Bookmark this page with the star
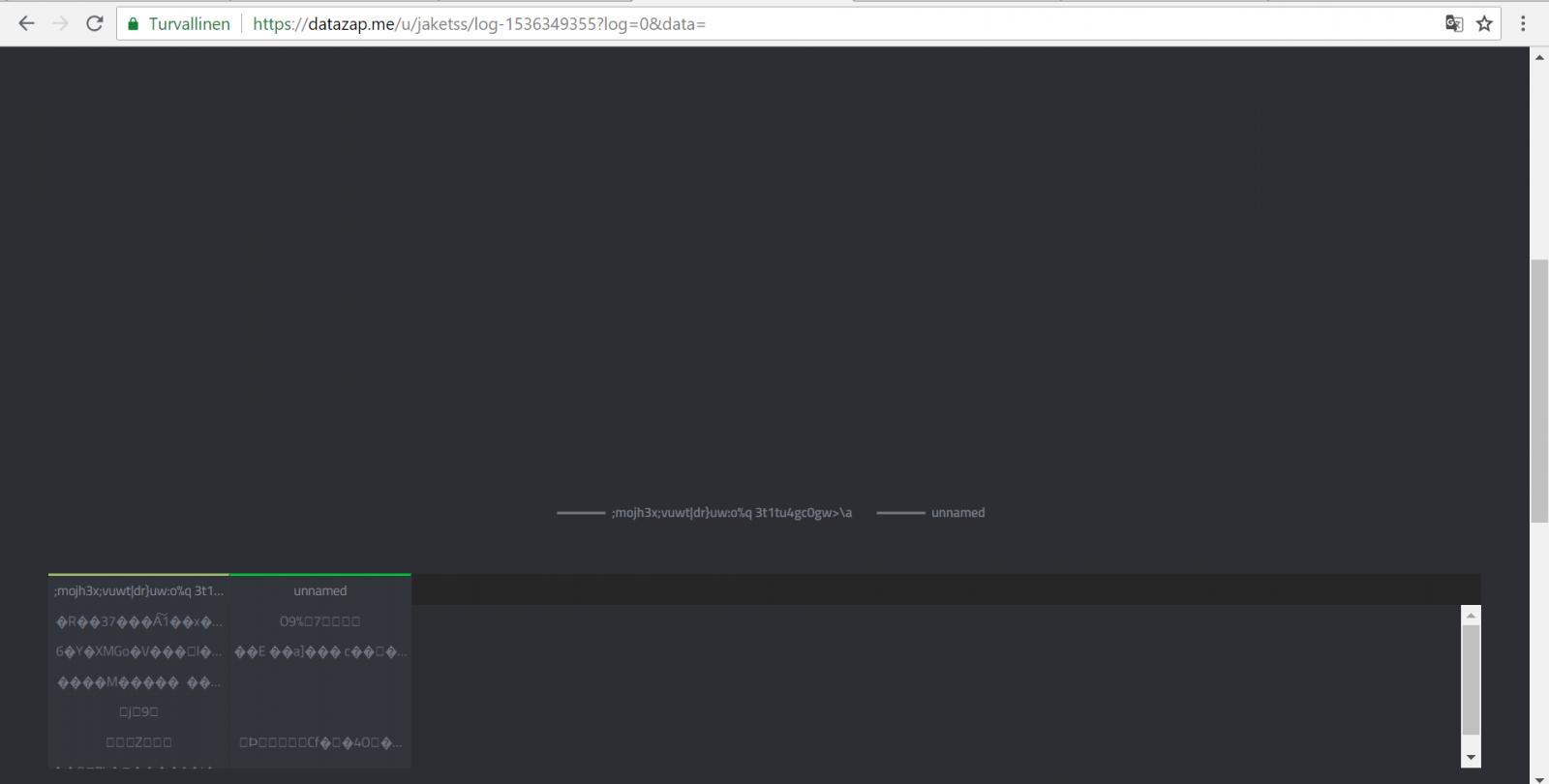 coord(1484,24)
